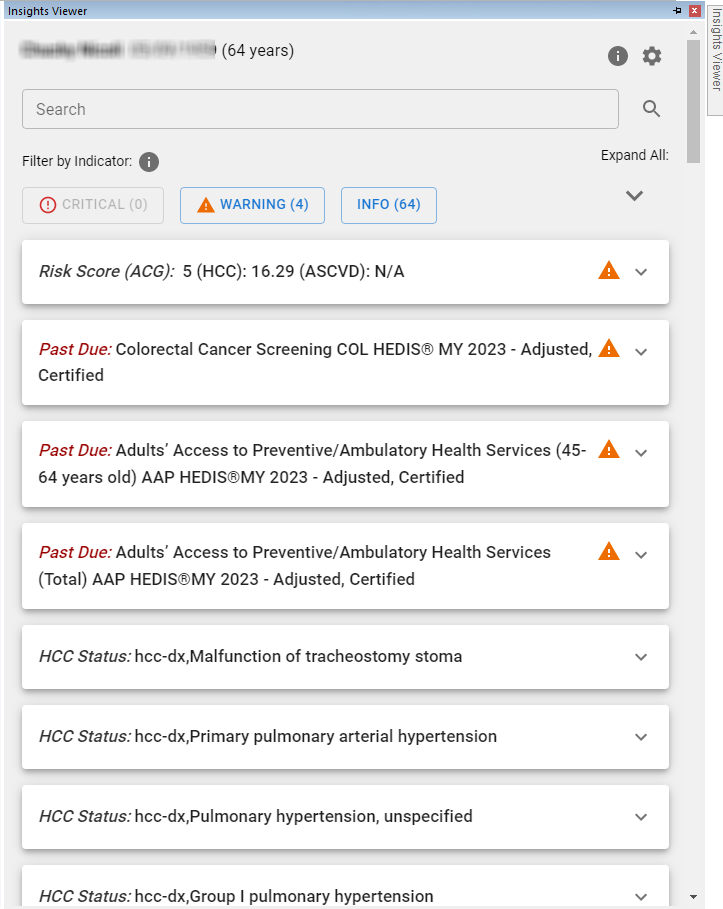The image size is (723, 909).
Task: Click the search magnifier icon
Action: [x=651, y=108]
